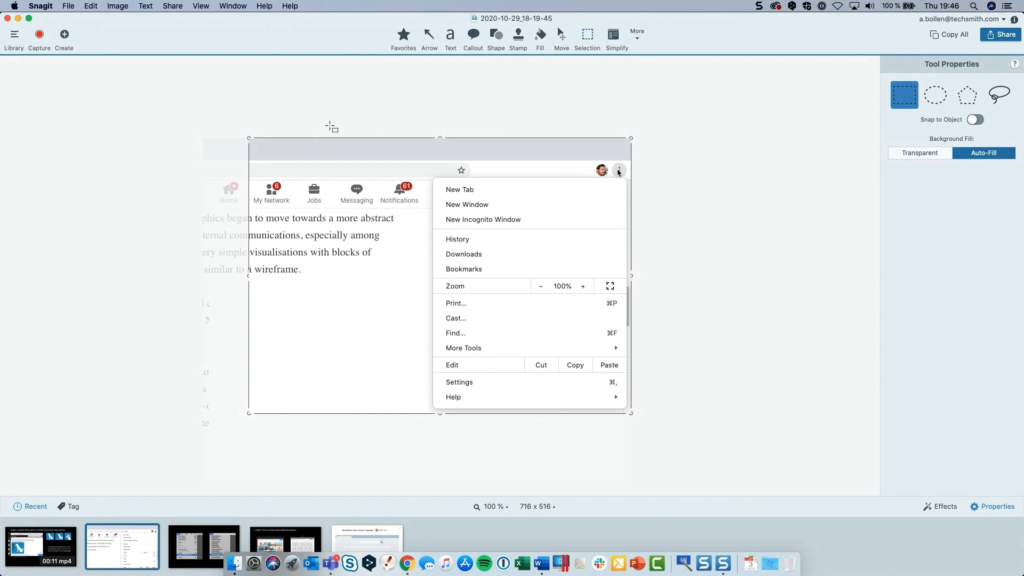Click the Copy All button
Viewport: 1024px width, 576px height.
click(949, 35)
